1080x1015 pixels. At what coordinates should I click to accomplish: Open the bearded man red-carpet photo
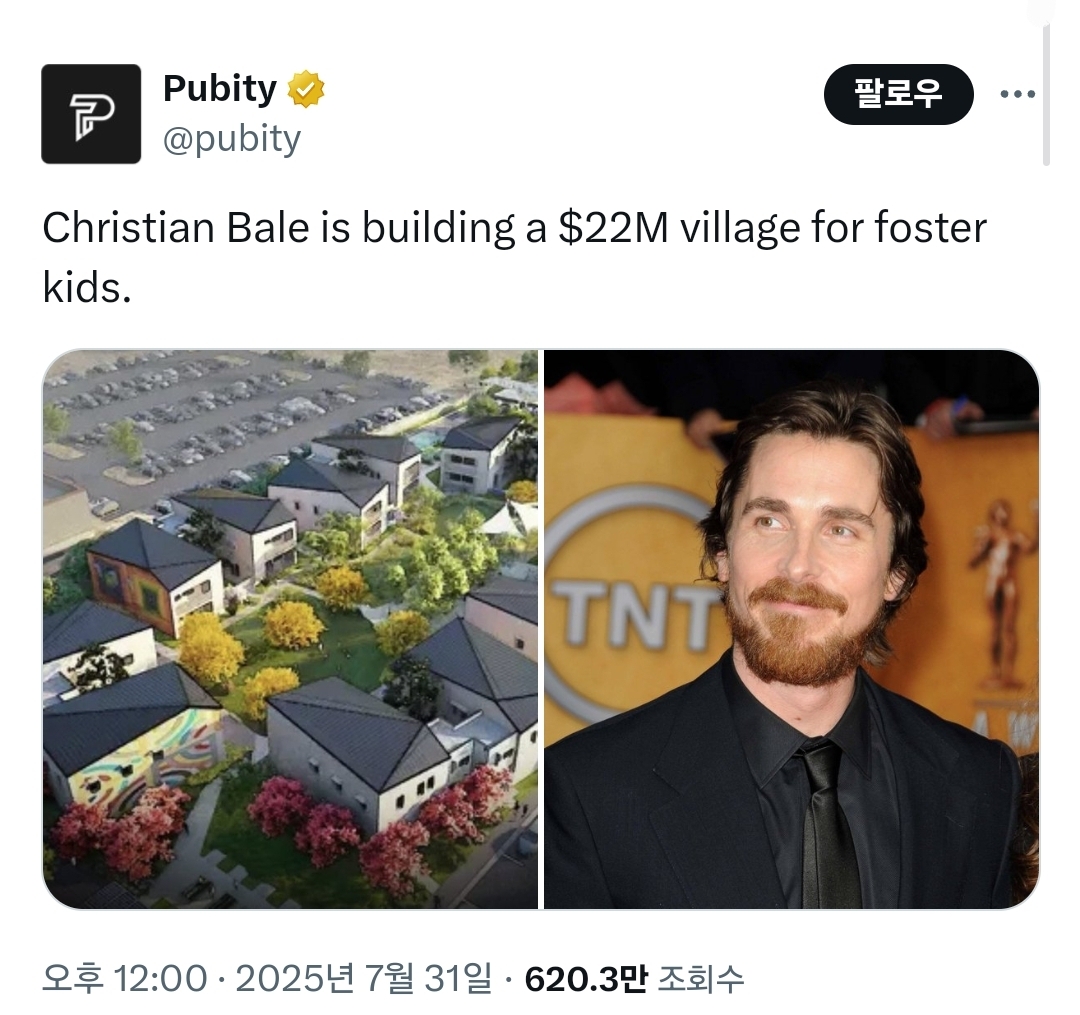pos(791,629)
